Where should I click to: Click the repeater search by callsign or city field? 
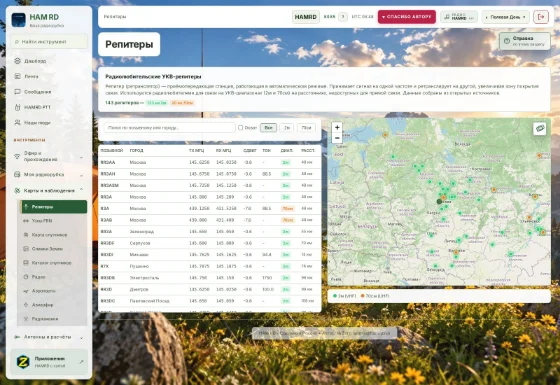tap(169, 128)
